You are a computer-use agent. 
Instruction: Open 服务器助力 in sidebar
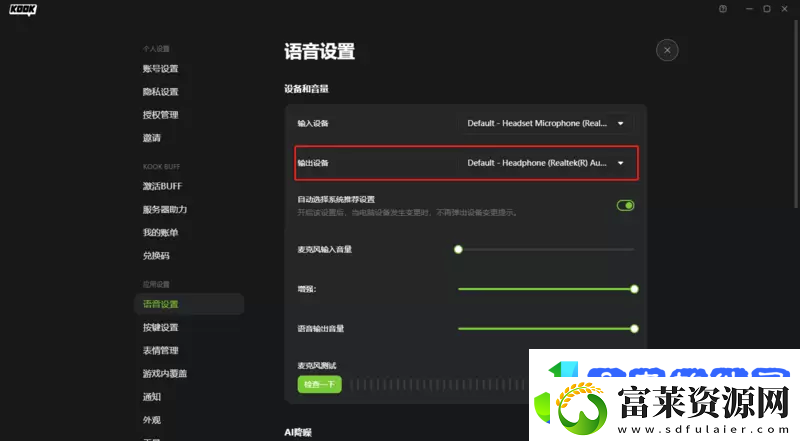coord(165,209)
